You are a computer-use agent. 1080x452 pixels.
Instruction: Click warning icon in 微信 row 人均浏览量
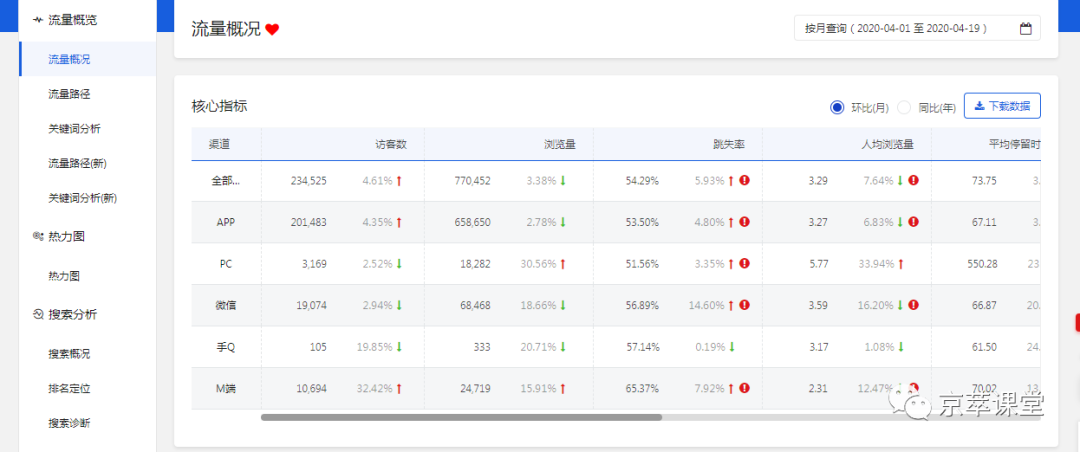coord(914,305)
